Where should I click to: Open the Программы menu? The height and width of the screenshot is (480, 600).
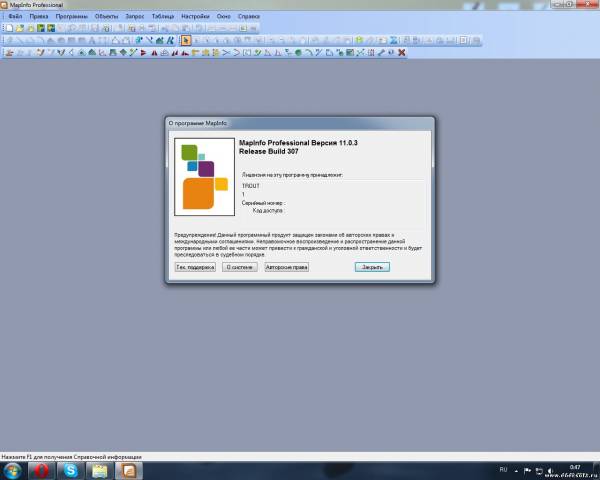pos(72,16)
